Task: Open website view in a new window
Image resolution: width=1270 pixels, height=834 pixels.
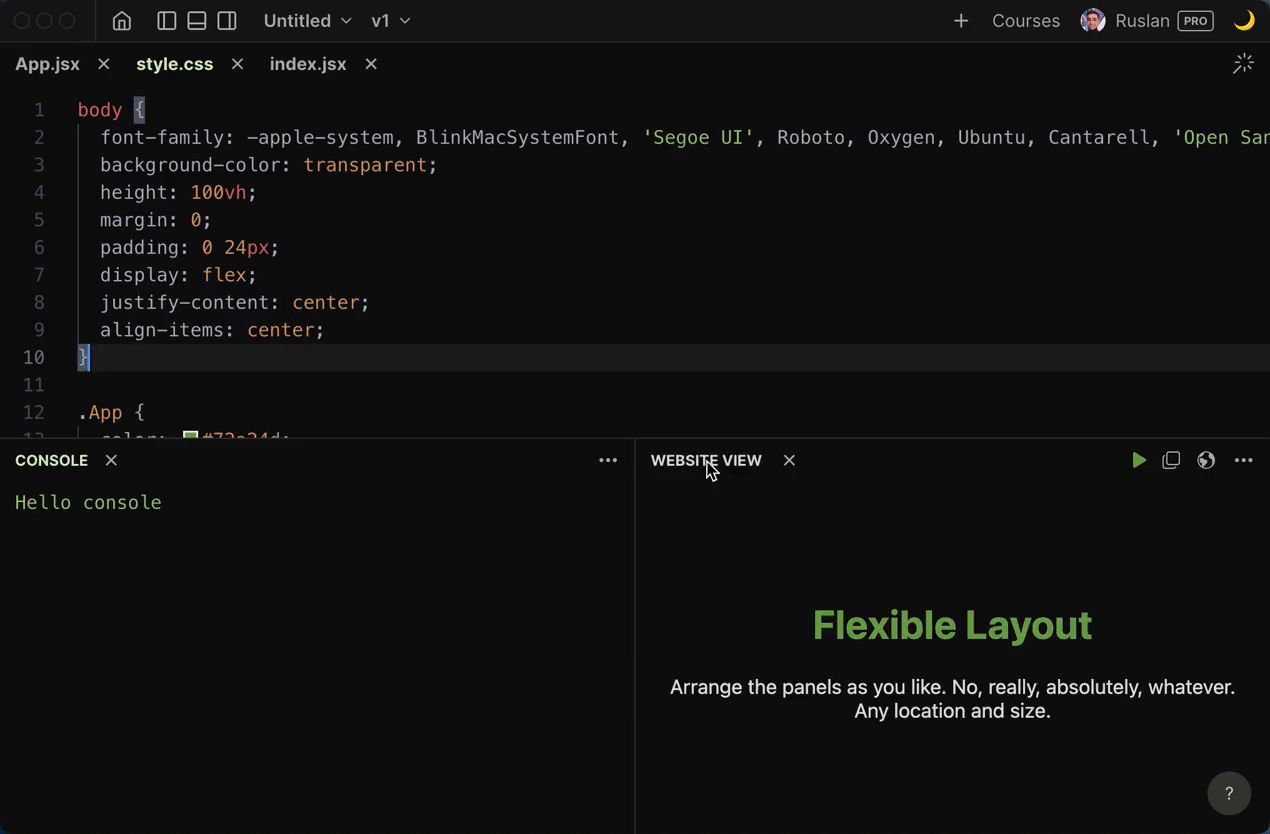Action: [x=1171, y=460]
